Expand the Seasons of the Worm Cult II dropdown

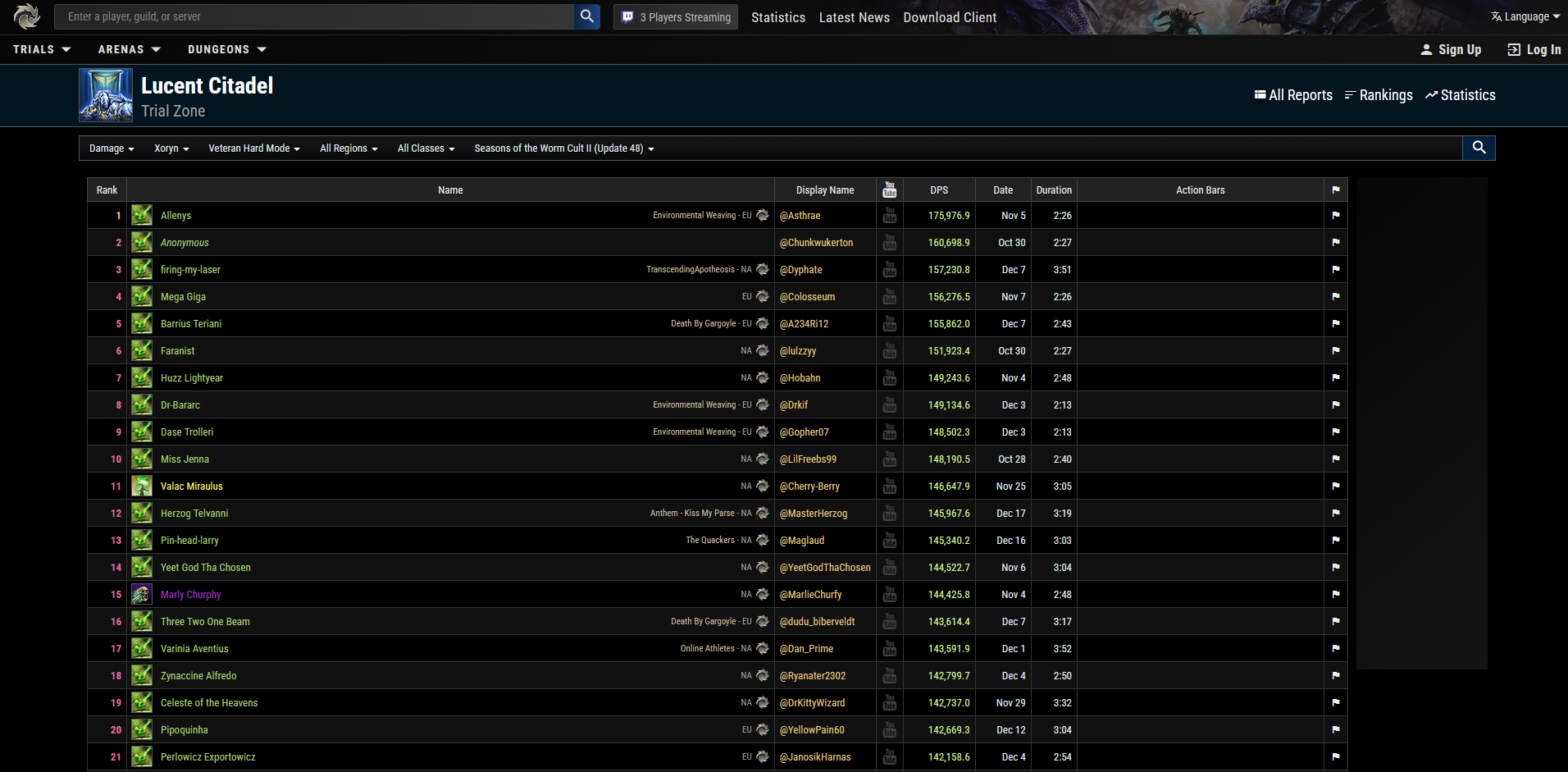564,148
